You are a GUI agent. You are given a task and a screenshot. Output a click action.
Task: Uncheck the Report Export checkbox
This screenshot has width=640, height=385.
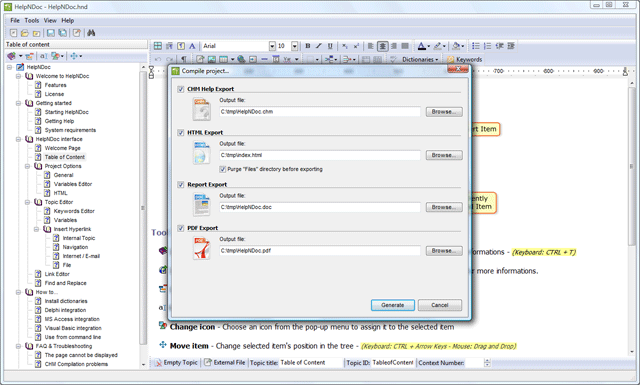point(181,185)
